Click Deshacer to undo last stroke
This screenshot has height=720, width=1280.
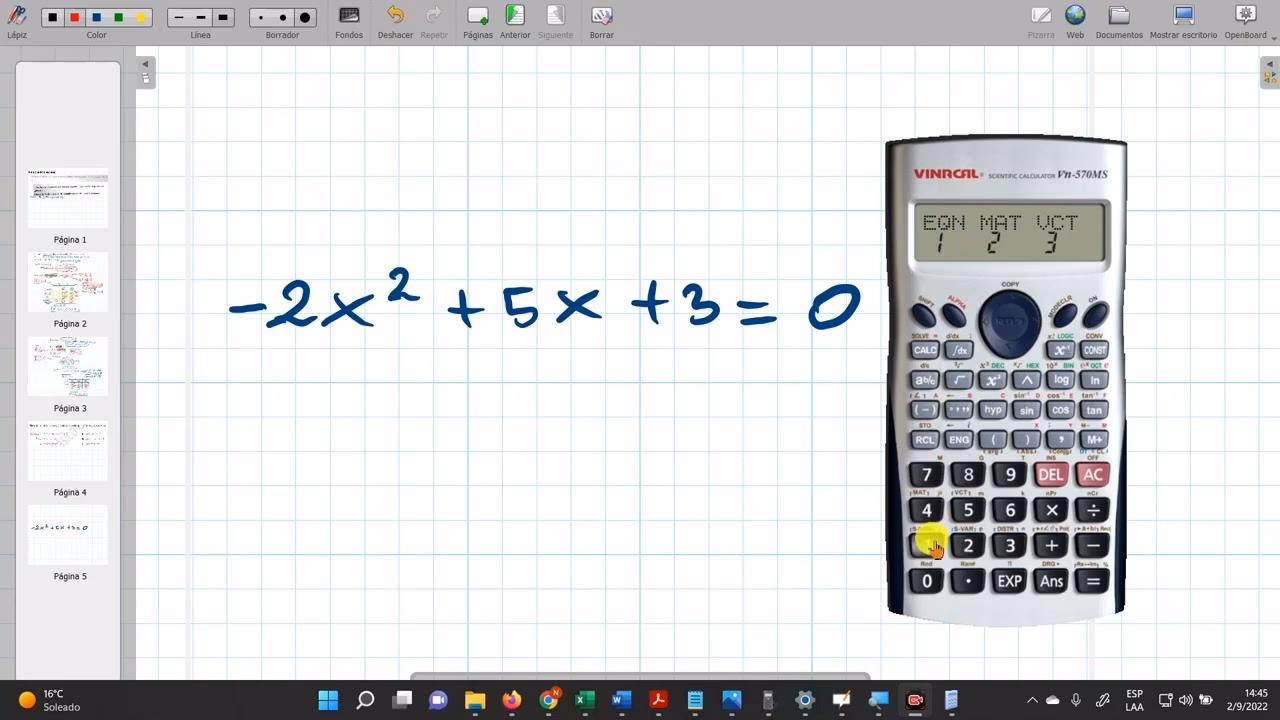click(x=394, y=17)
